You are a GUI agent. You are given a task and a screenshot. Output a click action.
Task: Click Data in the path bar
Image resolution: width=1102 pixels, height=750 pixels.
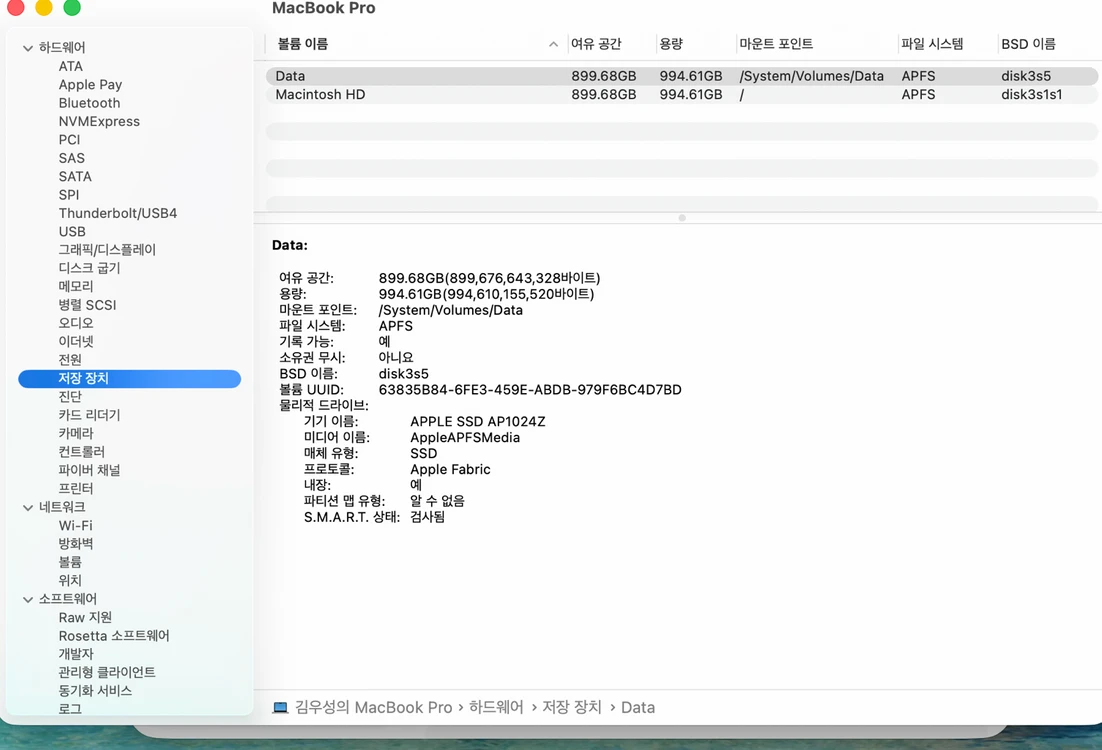coord(638,707)
